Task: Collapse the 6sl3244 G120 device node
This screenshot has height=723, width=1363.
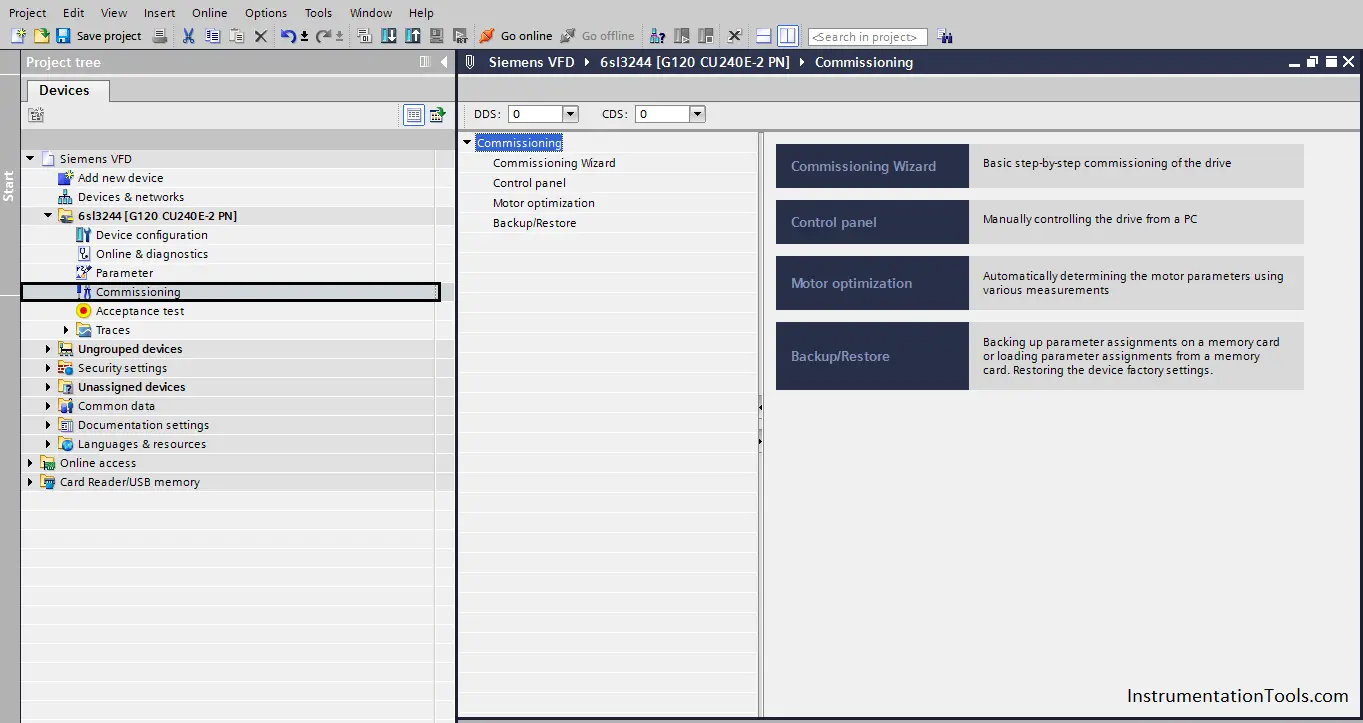Action: [48, 215]
